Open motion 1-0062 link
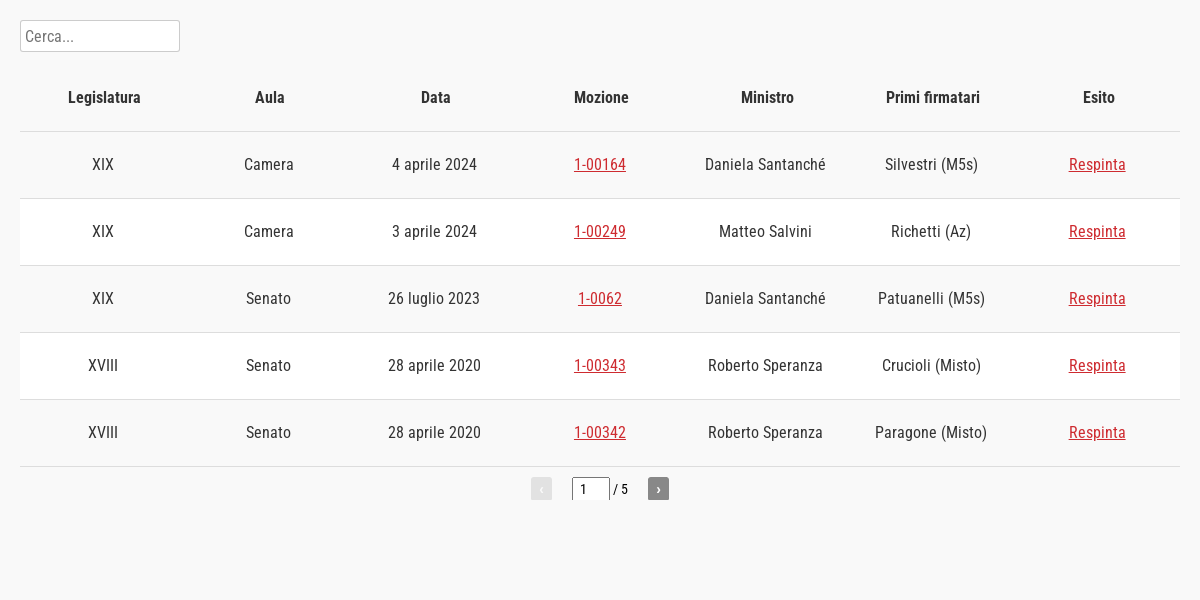The width and height of the screenshot is (1200, 600). pyautogui.click(x=600, y=299)
